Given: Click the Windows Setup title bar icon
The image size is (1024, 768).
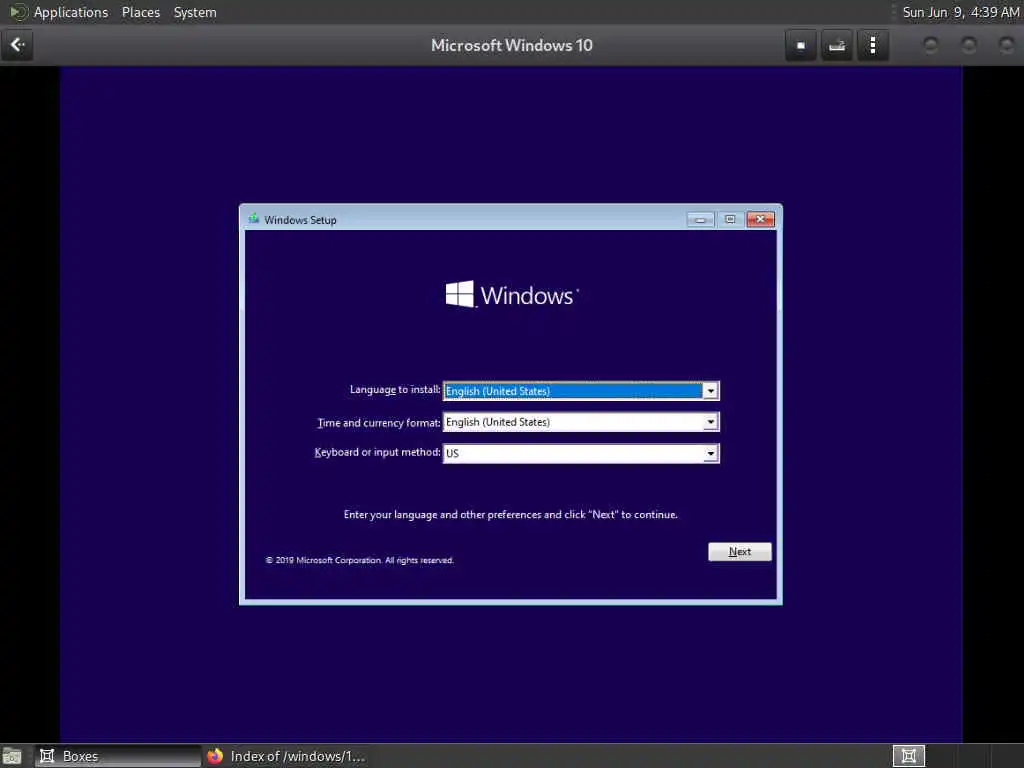Looking at the screenshot, I should [253, 219].
